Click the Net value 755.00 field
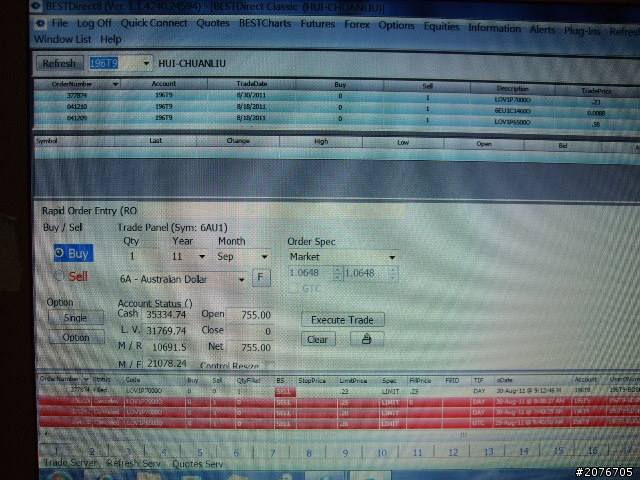 [249, 347]
